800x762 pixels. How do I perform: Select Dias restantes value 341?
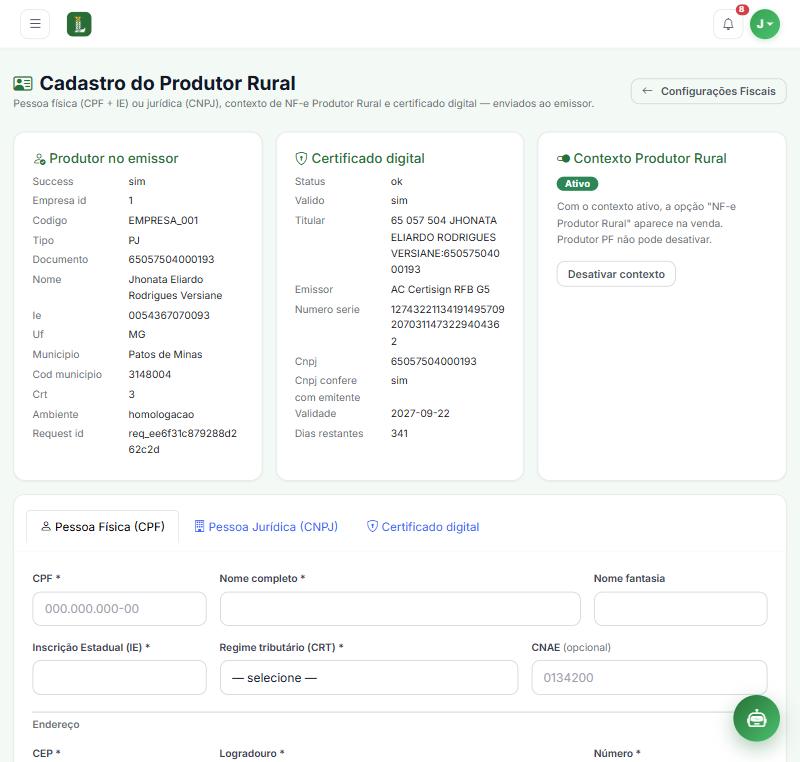point(399,433)
